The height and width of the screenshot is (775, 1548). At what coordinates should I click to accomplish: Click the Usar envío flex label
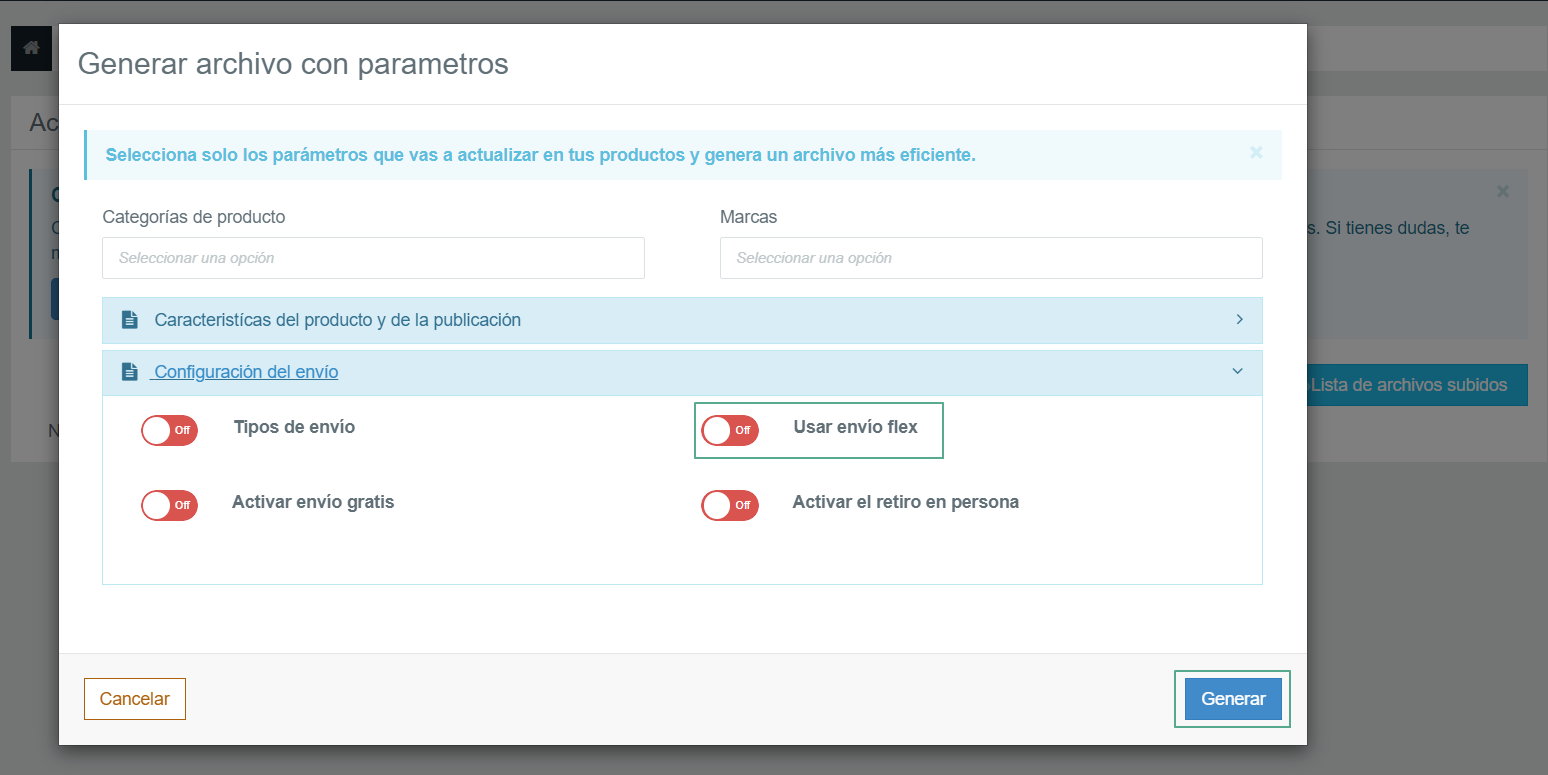click(856, 427)
